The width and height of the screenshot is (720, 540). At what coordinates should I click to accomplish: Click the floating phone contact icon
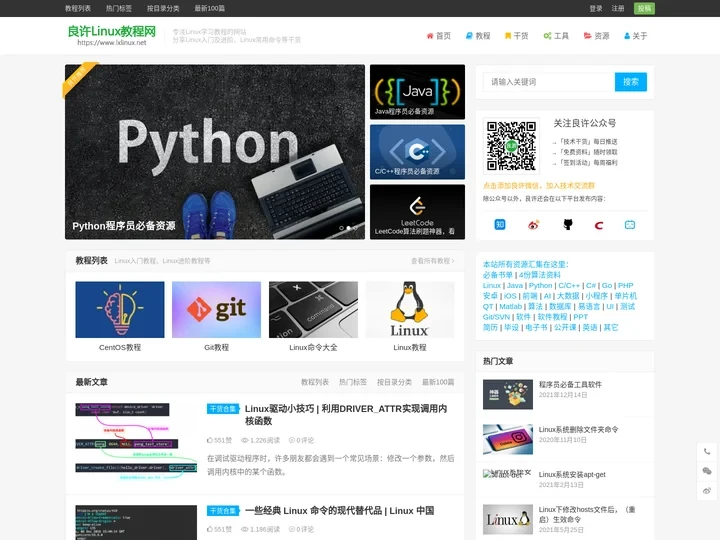[x=707, y=451]
